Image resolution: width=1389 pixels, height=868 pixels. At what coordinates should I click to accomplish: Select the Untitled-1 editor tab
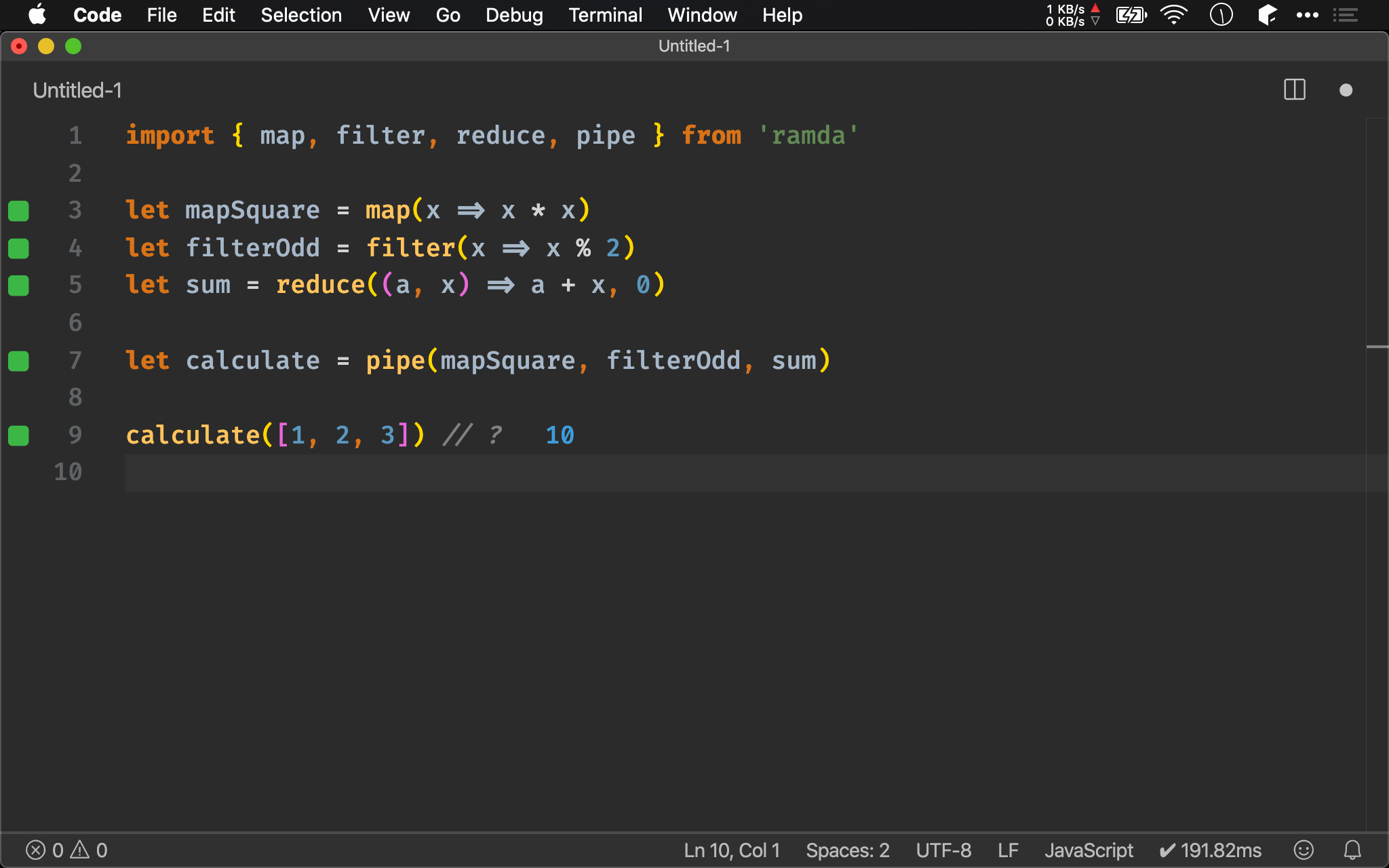[77, 90]
